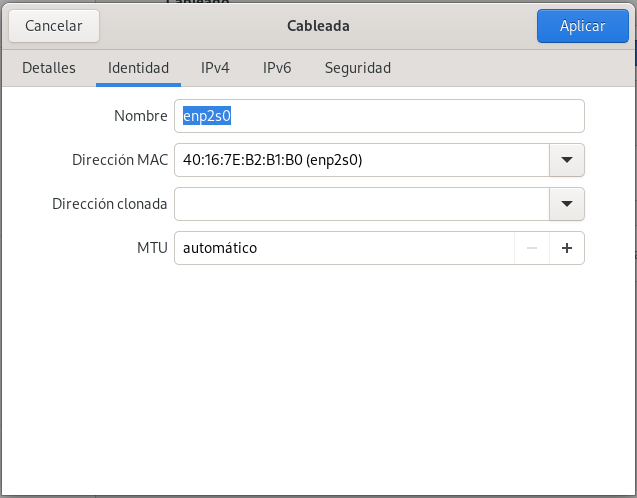Click the Nombre field containing enp2s0
Image resolution: width=637 pixels, height=498 pixels.
[378, 116]
